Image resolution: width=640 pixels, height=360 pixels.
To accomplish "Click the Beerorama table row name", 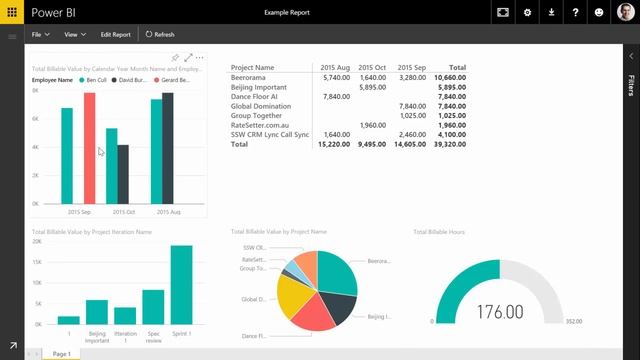I will coord(248,78).
